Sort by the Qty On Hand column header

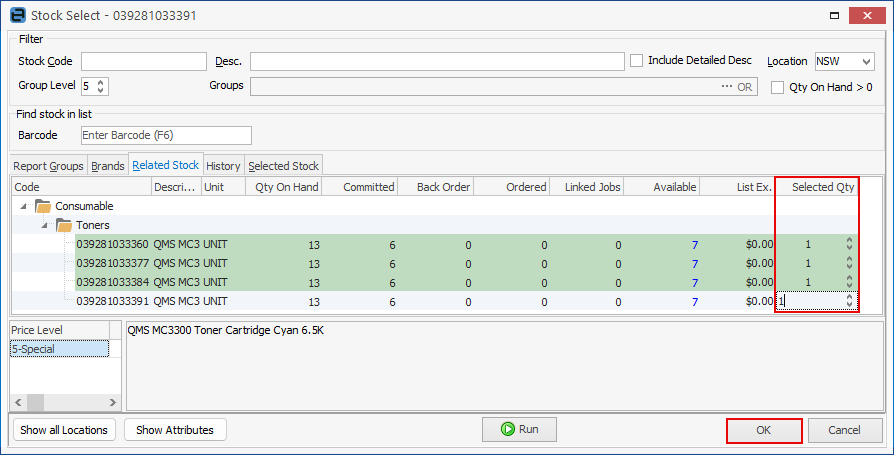pyautogui.click(x=283, y=187)
